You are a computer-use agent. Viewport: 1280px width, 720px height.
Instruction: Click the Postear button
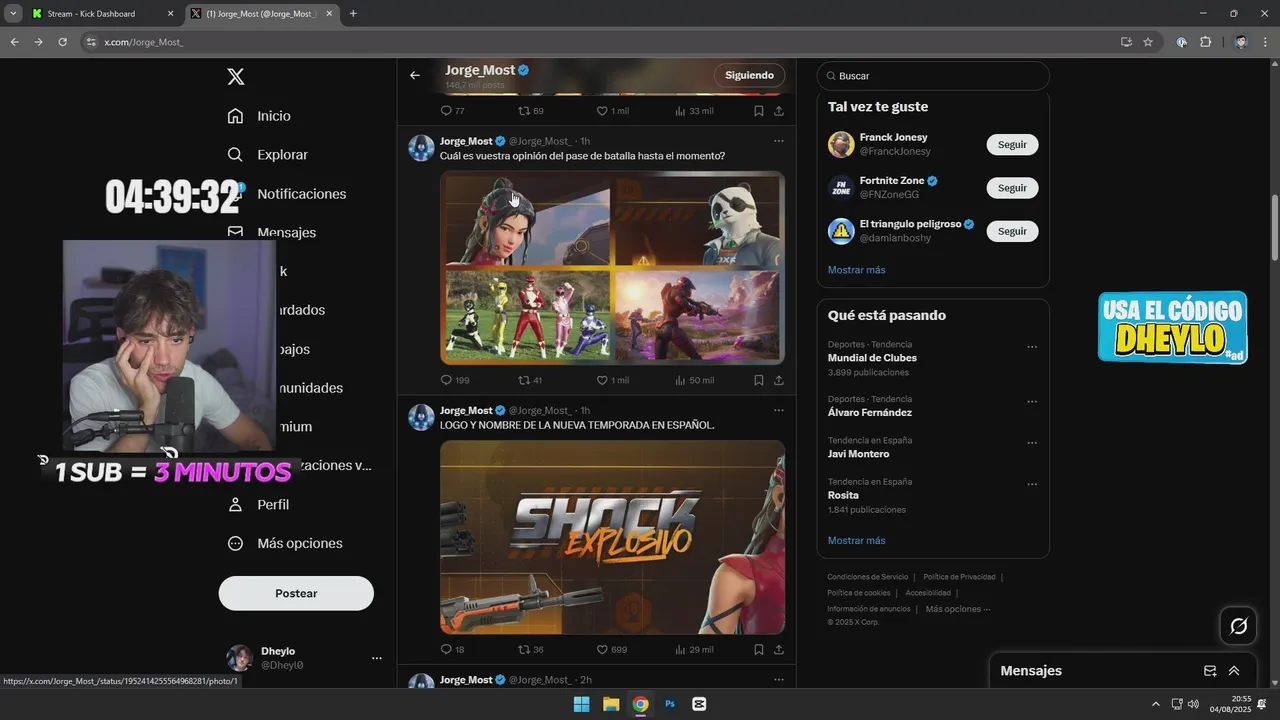(x=296, y=593)
